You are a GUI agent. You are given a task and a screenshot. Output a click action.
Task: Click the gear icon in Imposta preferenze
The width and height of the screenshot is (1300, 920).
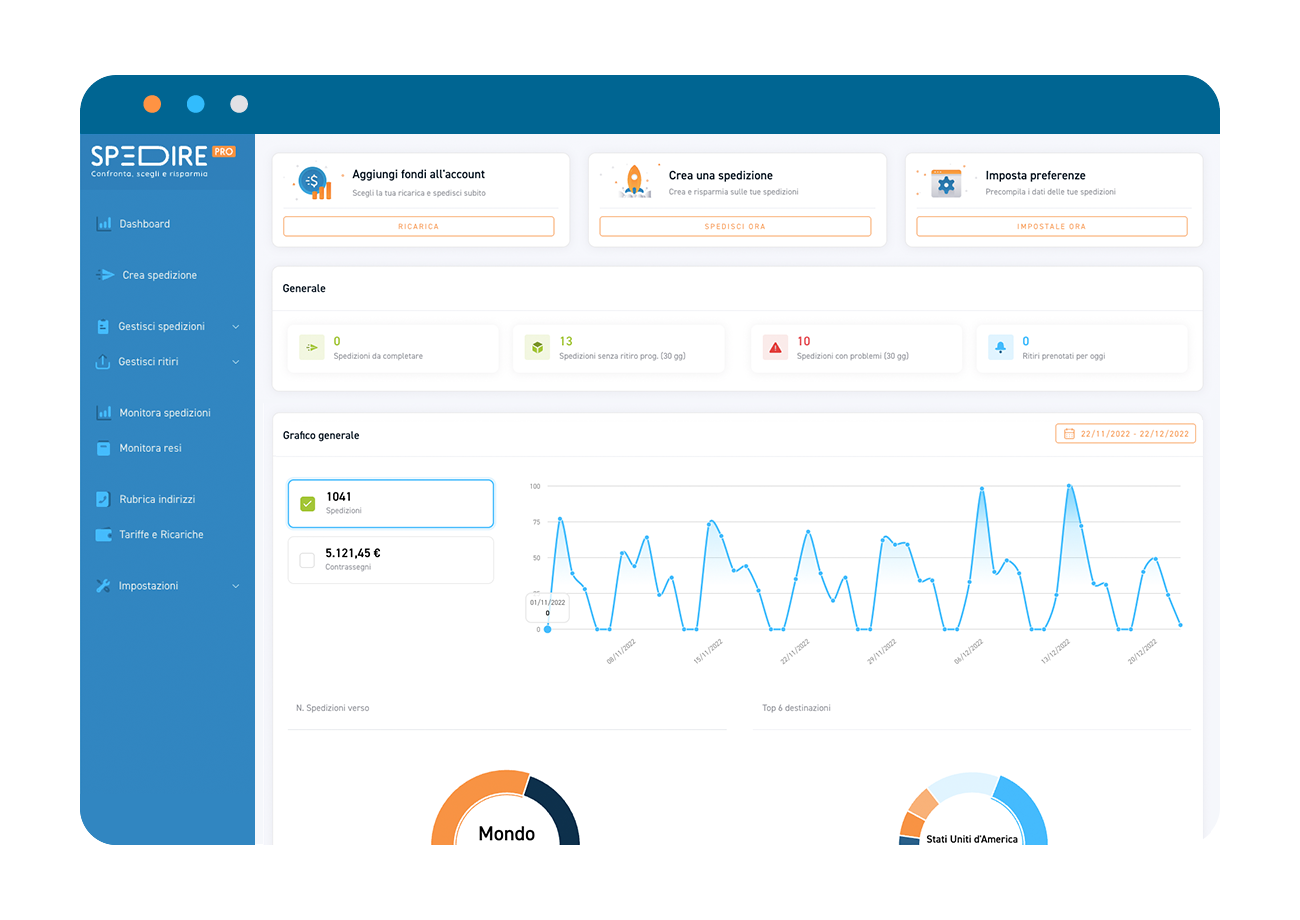(946, 184)
